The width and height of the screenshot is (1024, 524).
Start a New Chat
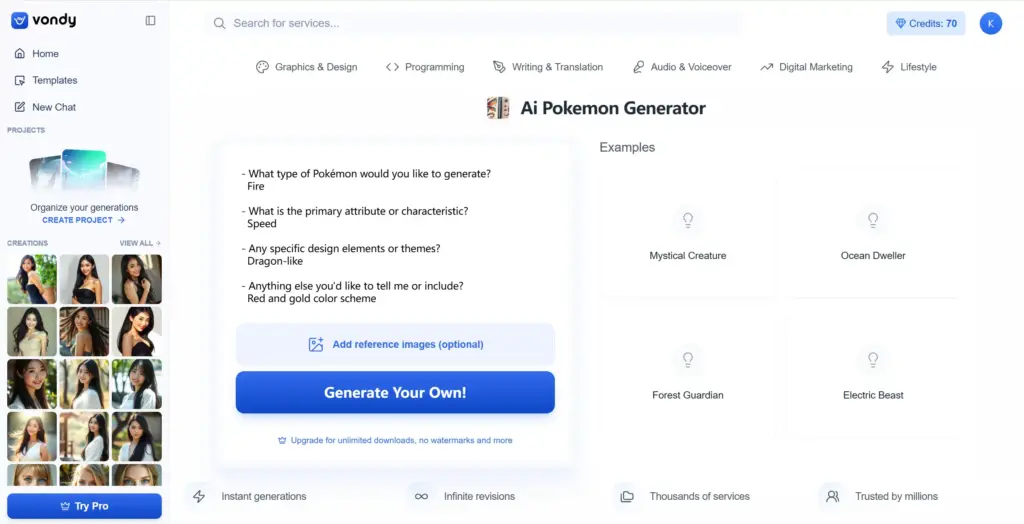53,107
